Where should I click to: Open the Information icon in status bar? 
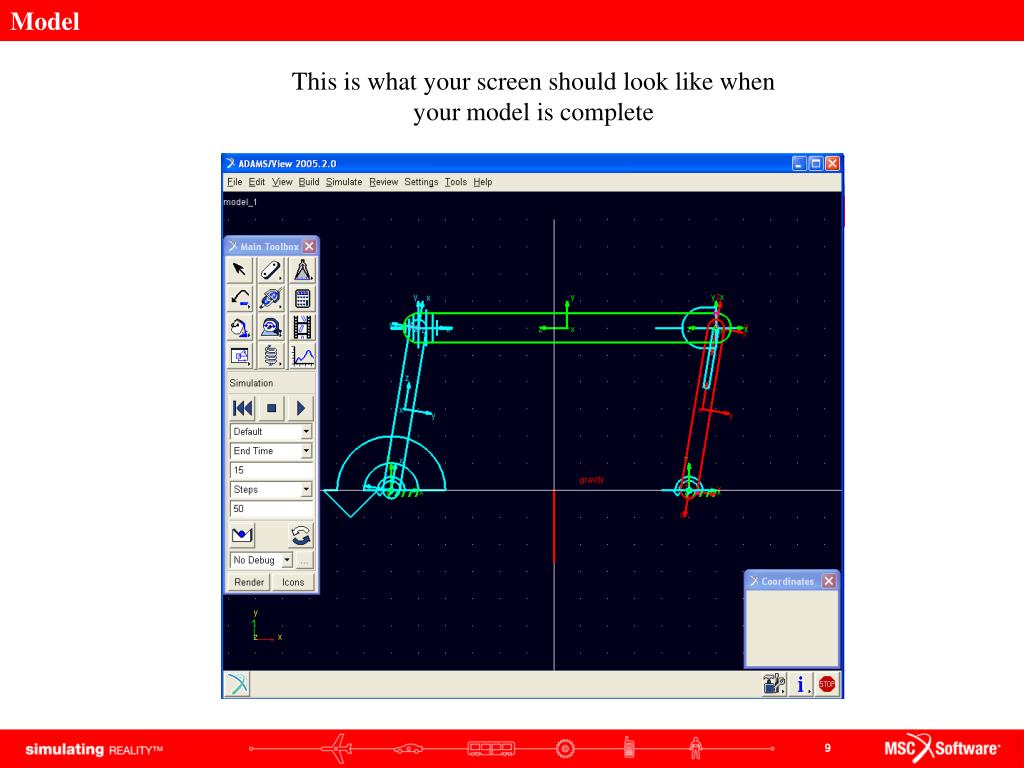(801, 684)
